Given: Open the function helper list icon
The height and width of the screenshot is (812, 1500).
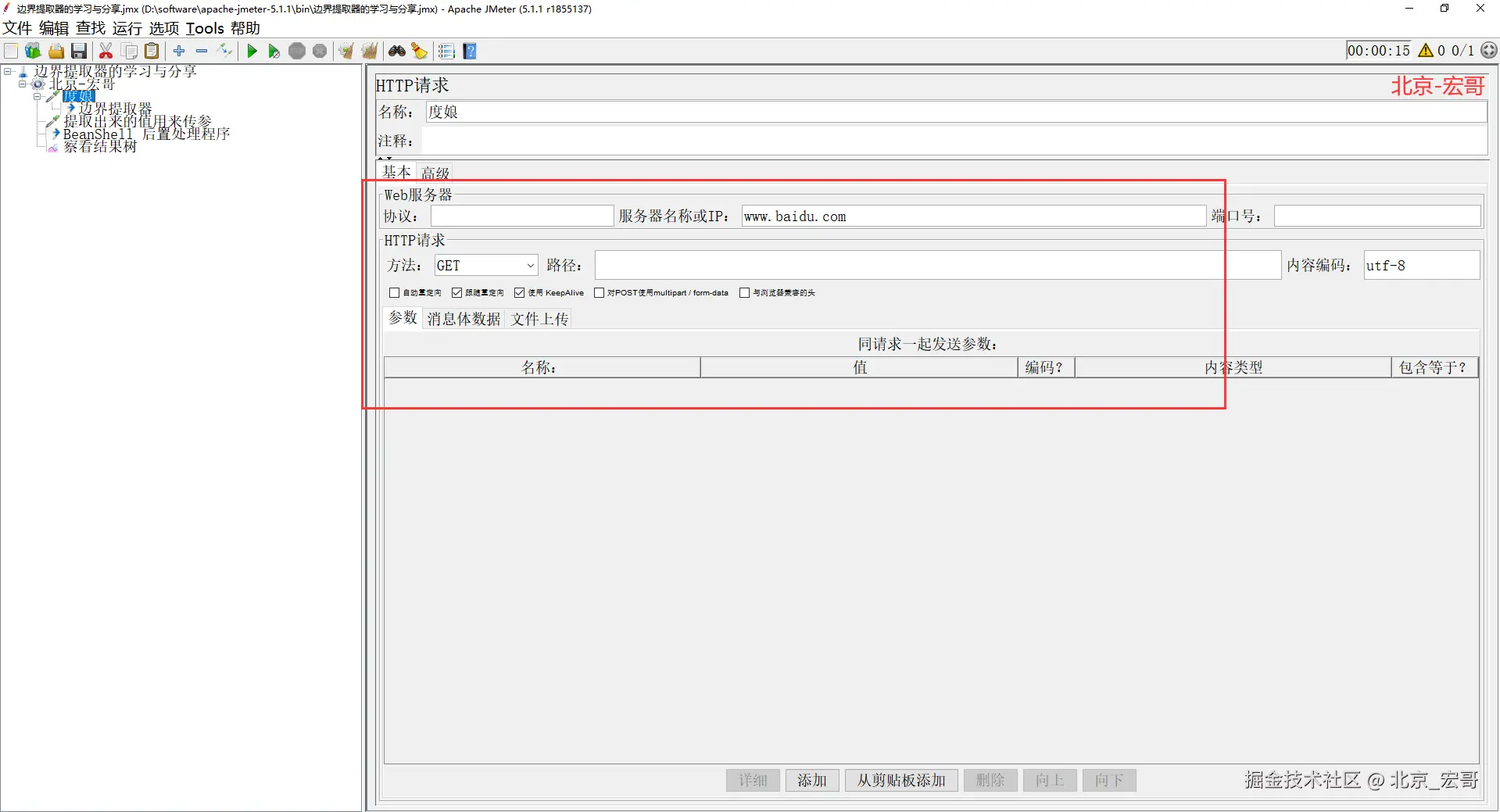Looking at the screenshot, I should click(446, 52).
